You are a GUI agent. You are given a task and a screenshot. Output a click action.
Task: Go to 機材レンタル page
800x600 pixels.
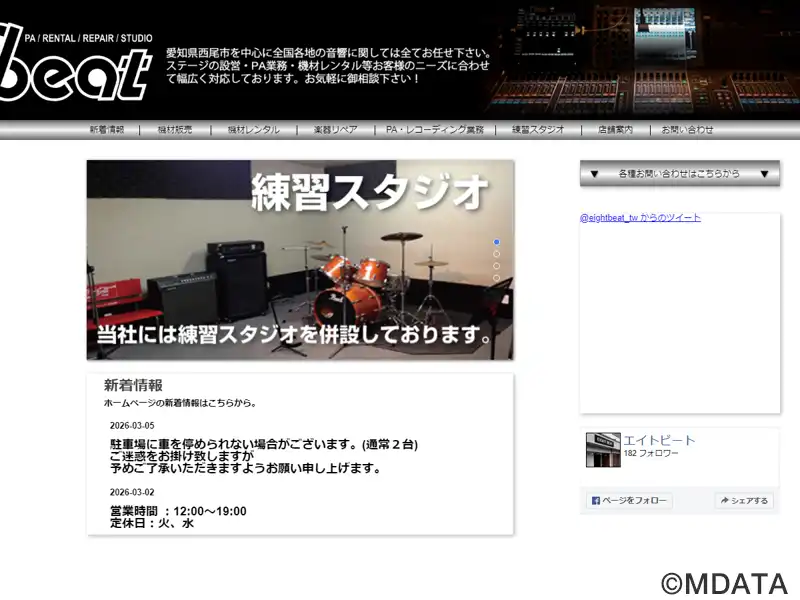tap(254, 130)
